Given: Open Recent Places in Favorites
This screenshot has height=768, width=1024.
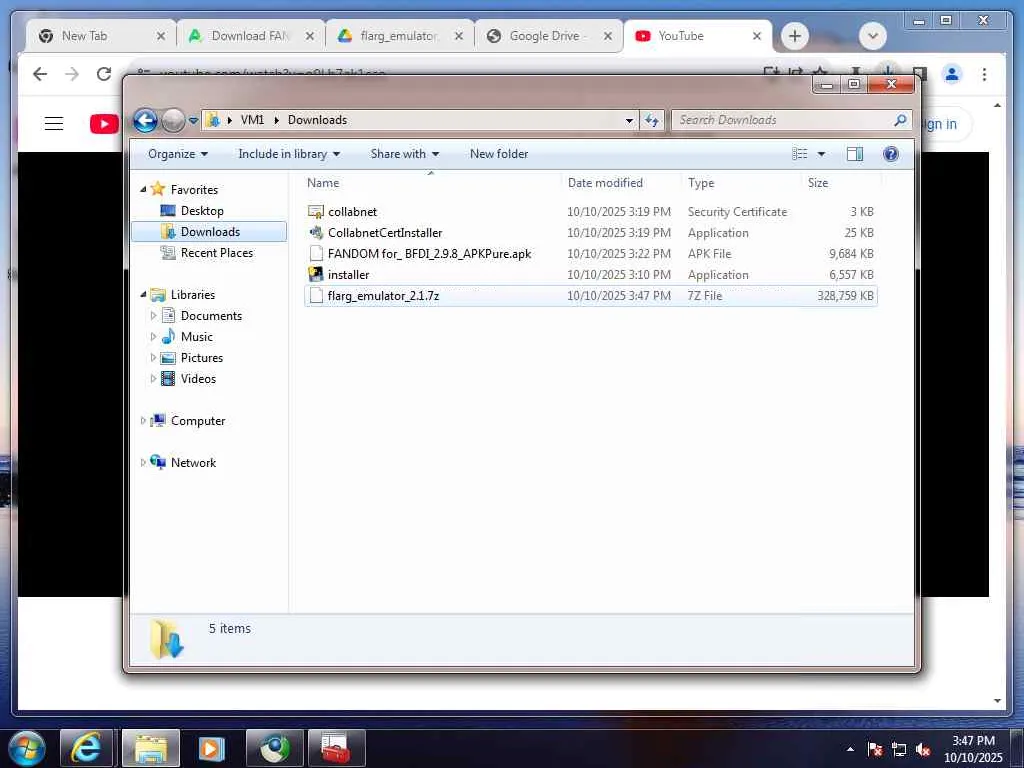Looking at the screenshot, I should [x=216, y=253].
